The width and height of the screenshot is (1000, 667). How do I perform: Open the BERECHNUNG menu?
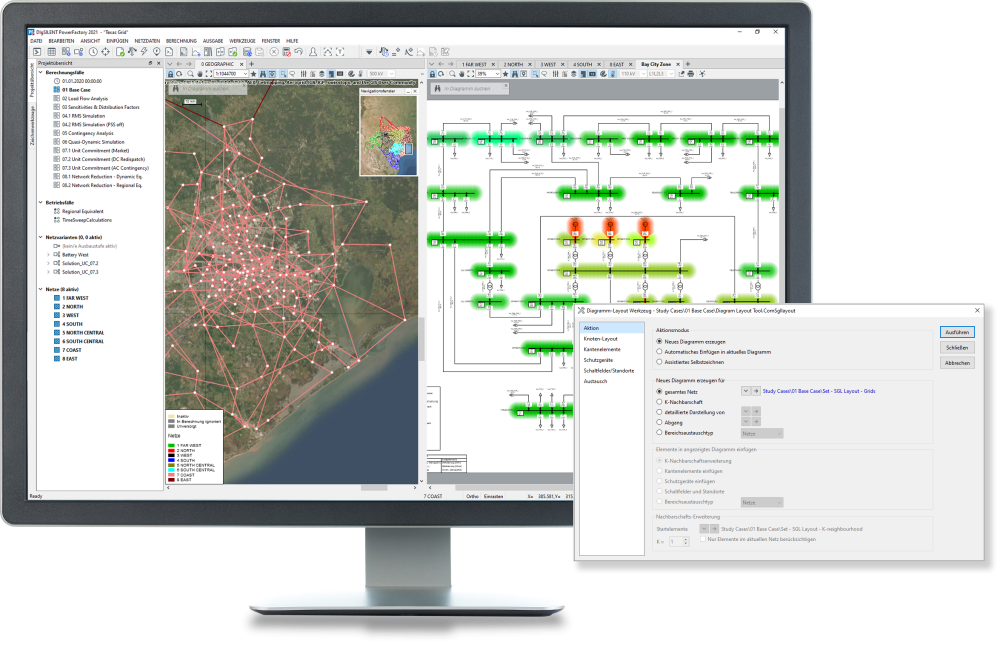pos(181,41)
